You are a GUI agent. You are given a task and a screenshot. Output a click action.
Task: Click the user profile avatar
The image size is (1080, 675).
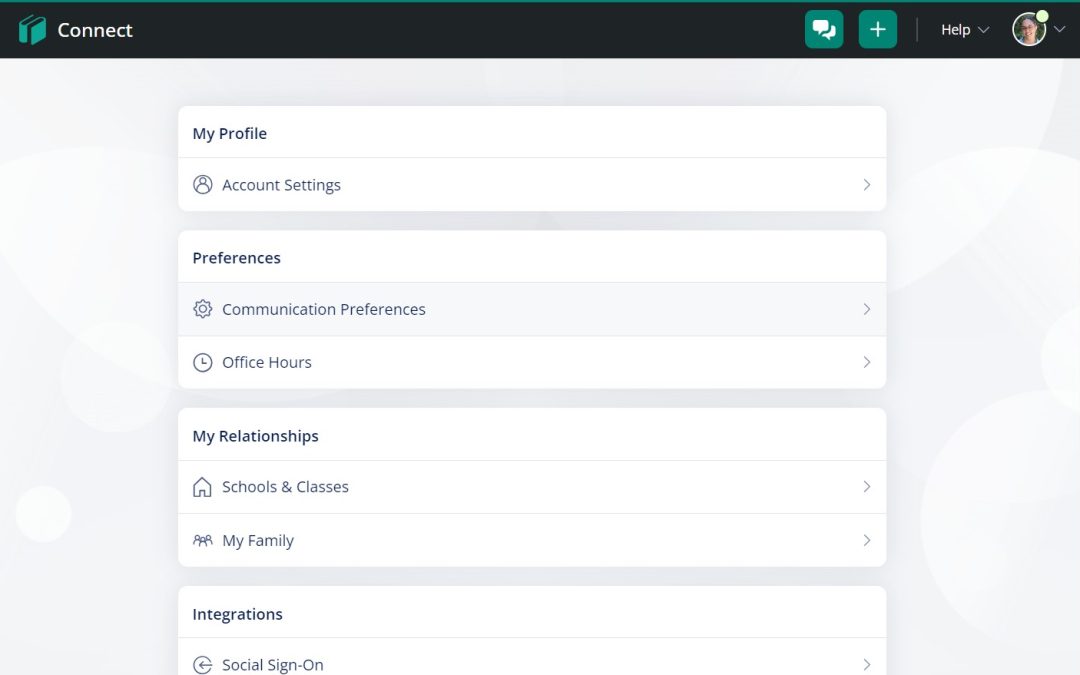click(1029, 30)
